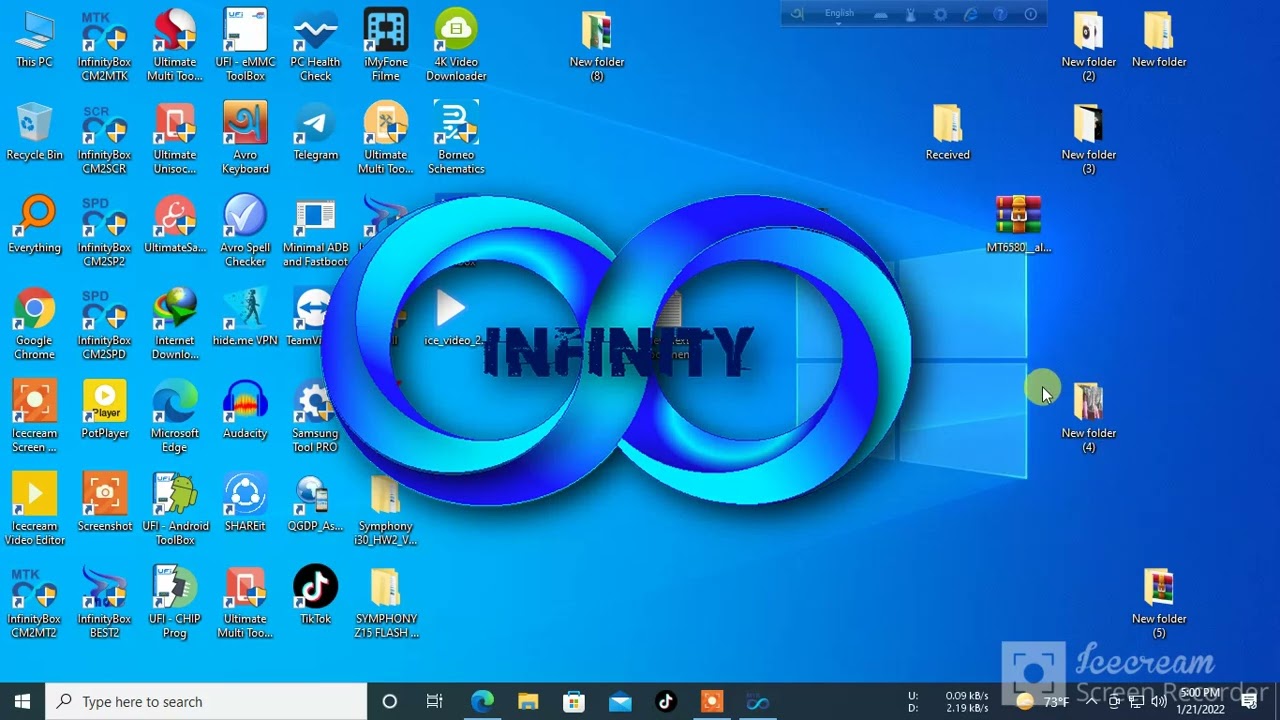Open the Received folder
The height and width of the screenshot is (720, 1280).
click(947, 132)
